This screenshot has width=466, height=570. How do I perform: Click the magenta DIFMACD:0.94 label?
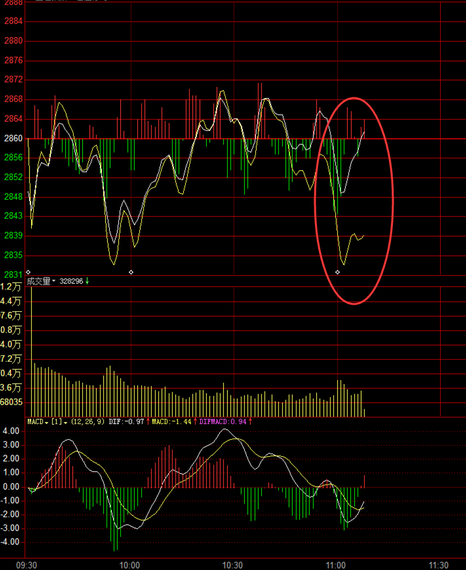pyautogui.click(x=223, y=422)
